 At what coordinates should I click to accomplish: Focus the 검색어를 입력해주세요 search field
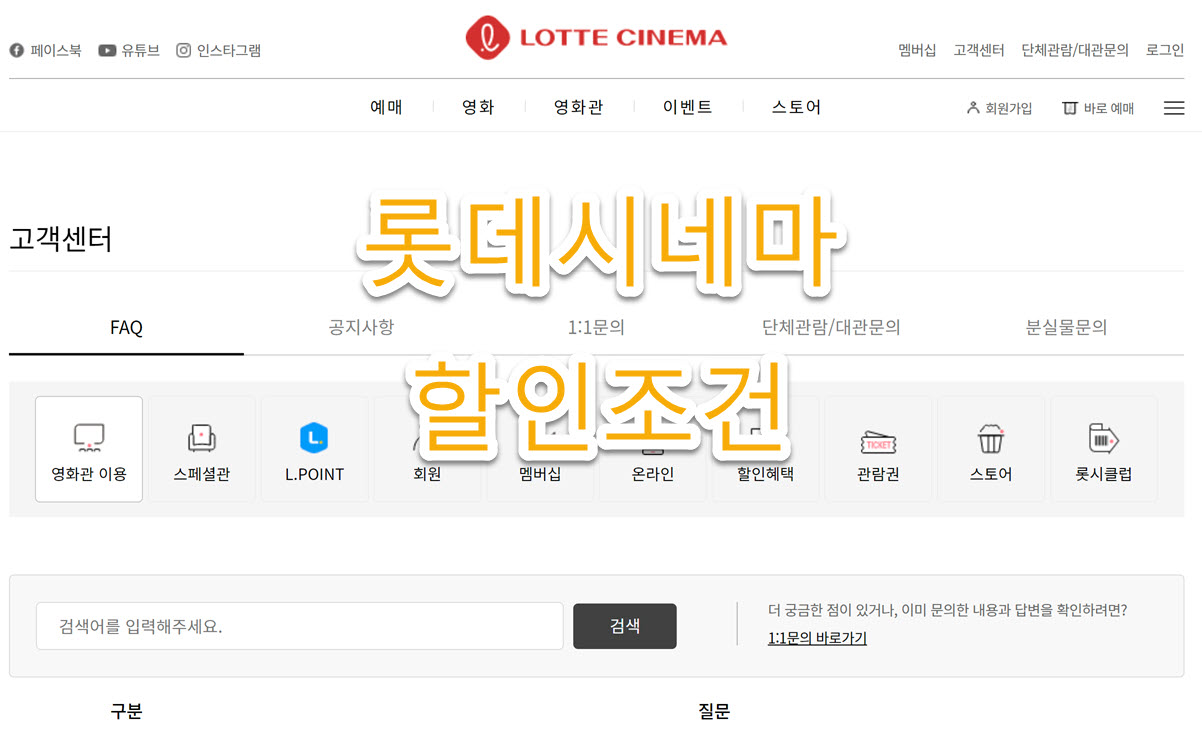coord(300,626)
